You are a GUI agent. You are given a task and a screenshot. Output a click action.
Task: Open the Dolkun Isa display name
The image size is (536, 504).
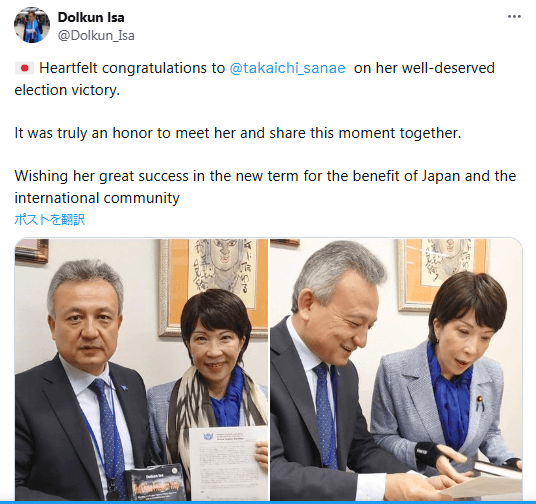click(91, 17)
